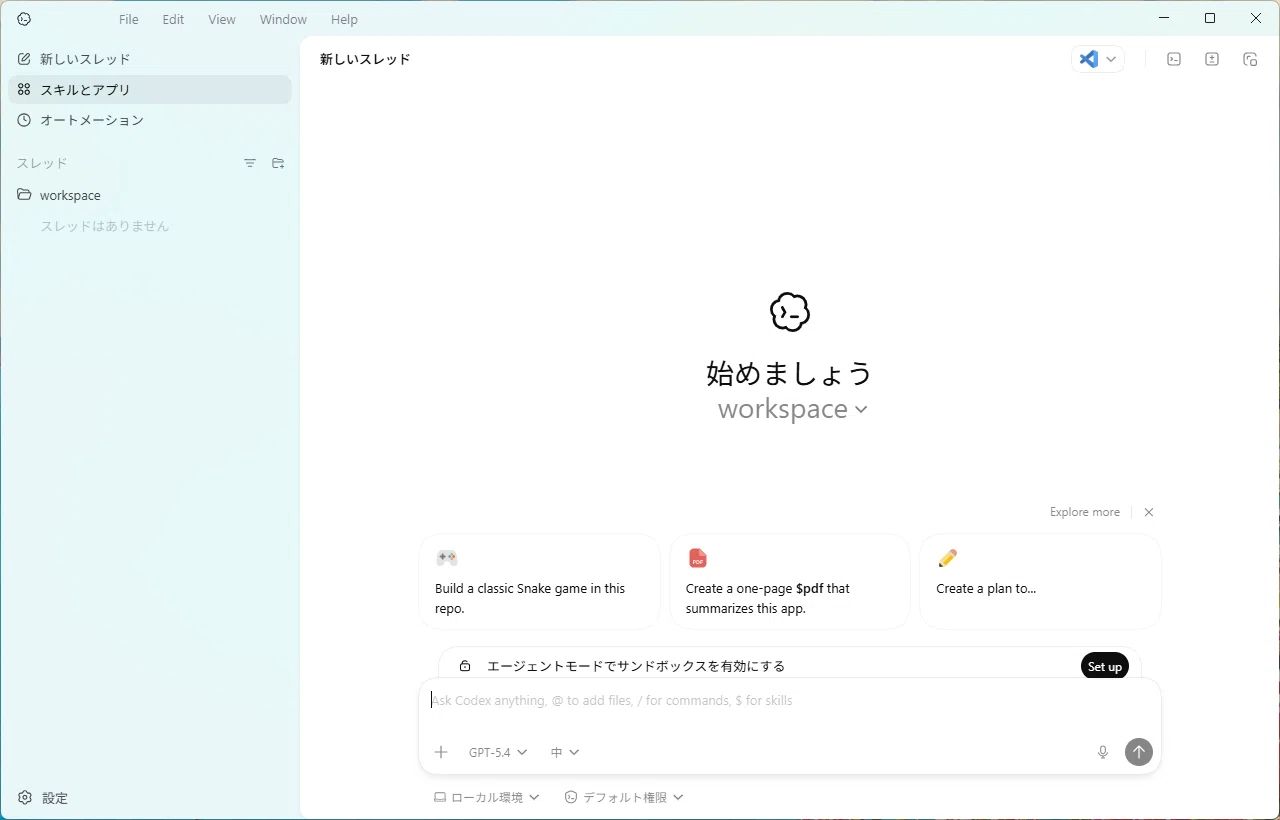Expand the workspace selector under 始めましょう
The width and height of the screenshot is (1280, 820).
[x=792, y=409]
